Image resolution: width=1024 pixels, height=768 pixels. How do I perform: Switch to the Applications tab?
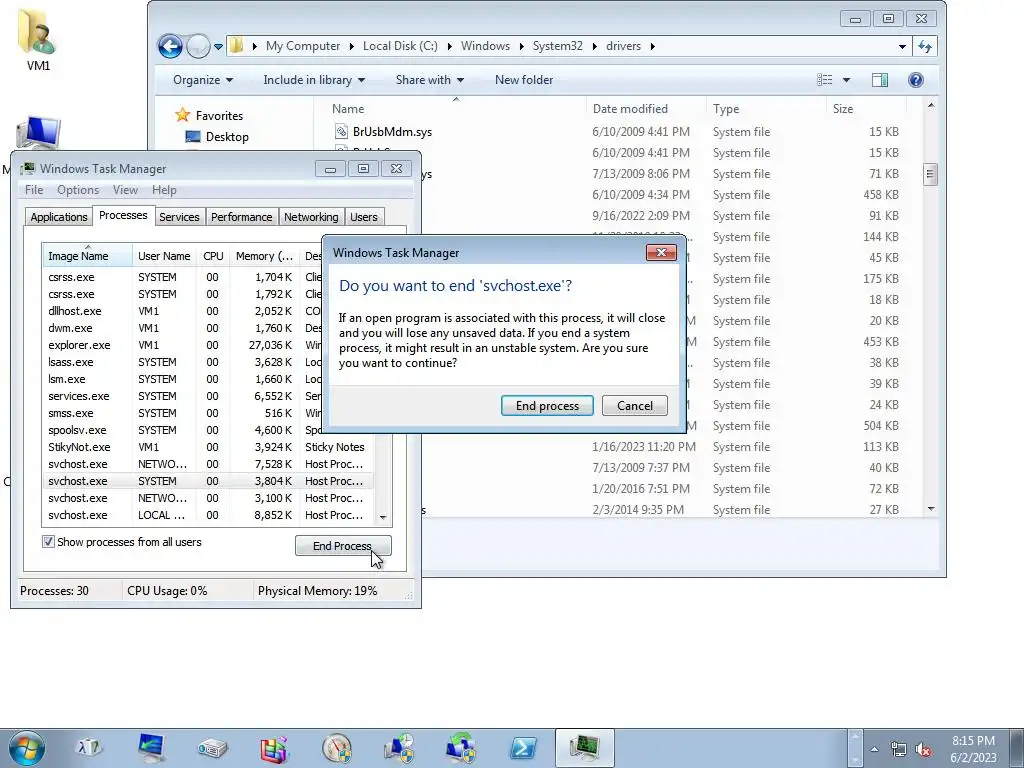pyautogui.click(x=59, y=217)
